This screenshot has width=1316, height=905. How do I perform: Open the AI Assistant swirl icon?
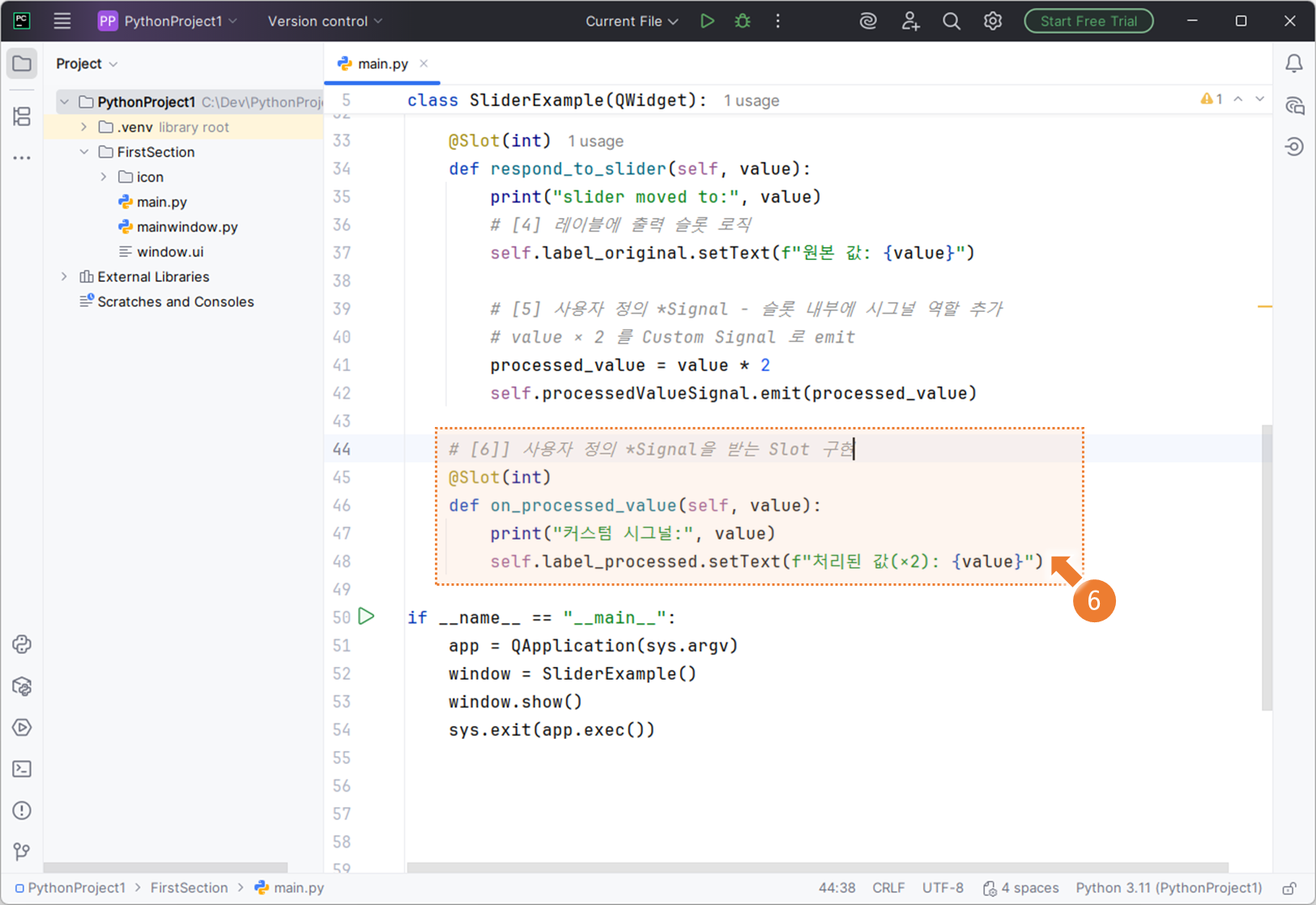point(868,21)
